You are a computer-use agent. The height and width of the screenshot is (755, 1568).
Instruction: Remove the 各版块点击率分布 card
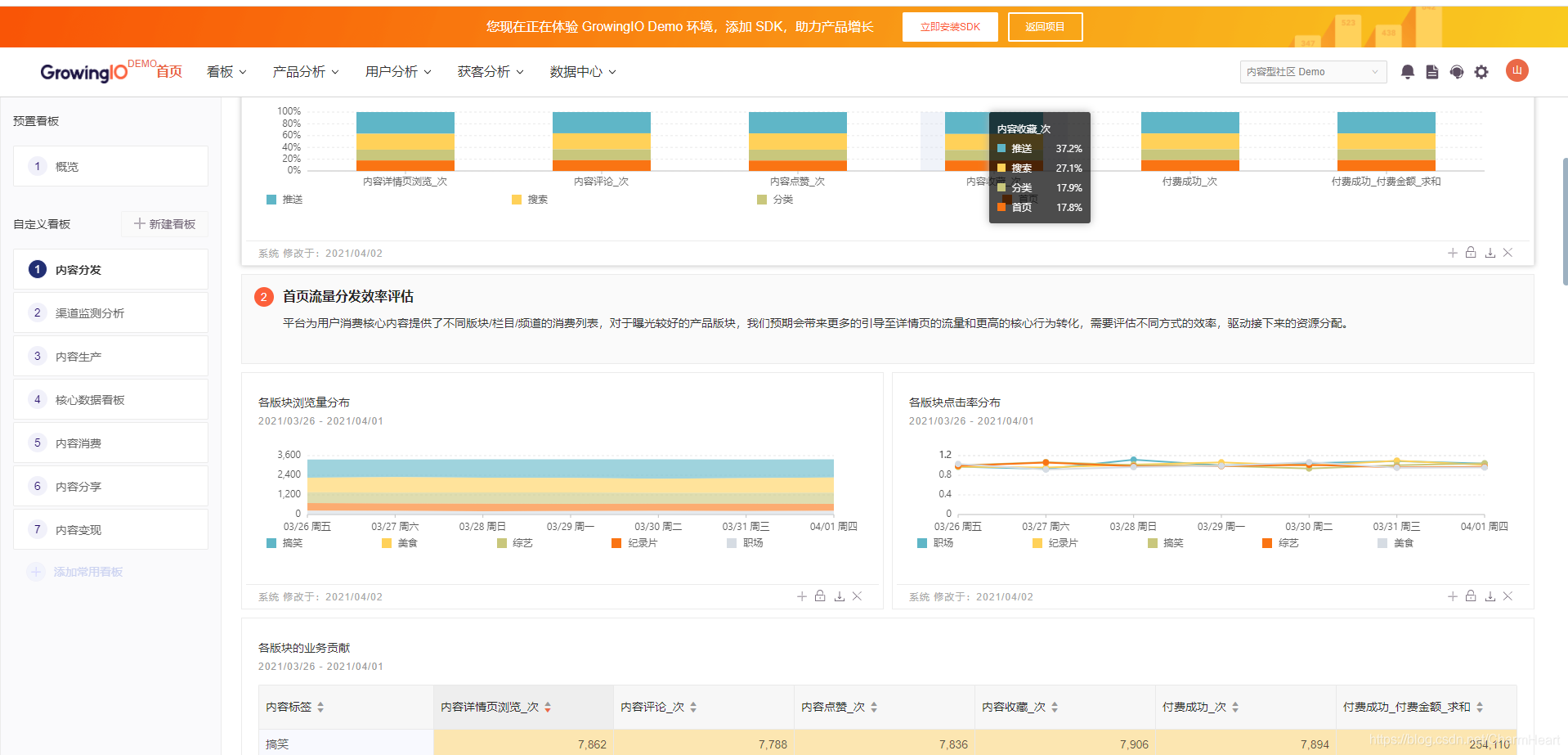pyautogui.click(x=1508, y=596)
